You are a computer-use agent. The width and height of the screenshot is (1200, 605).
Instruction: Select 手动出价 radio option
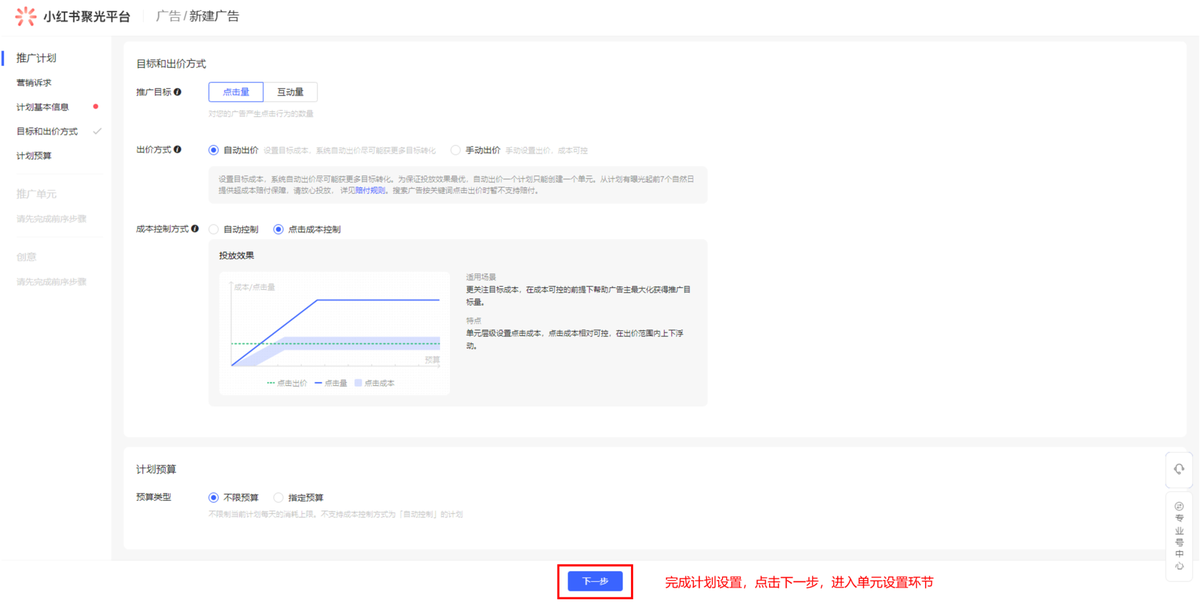456,151
